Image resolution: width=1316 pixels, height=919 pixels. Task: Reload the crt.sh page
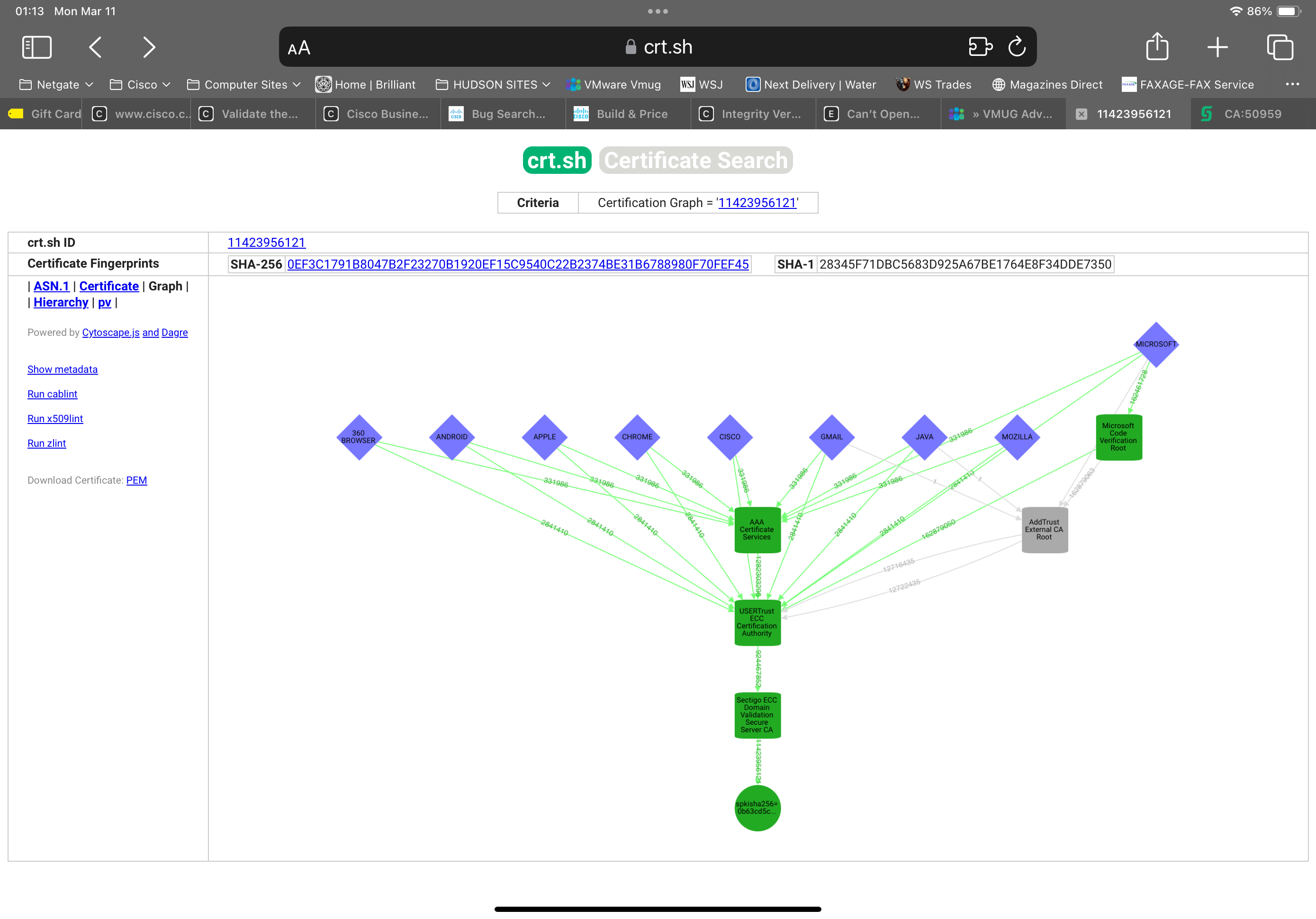1016,46
